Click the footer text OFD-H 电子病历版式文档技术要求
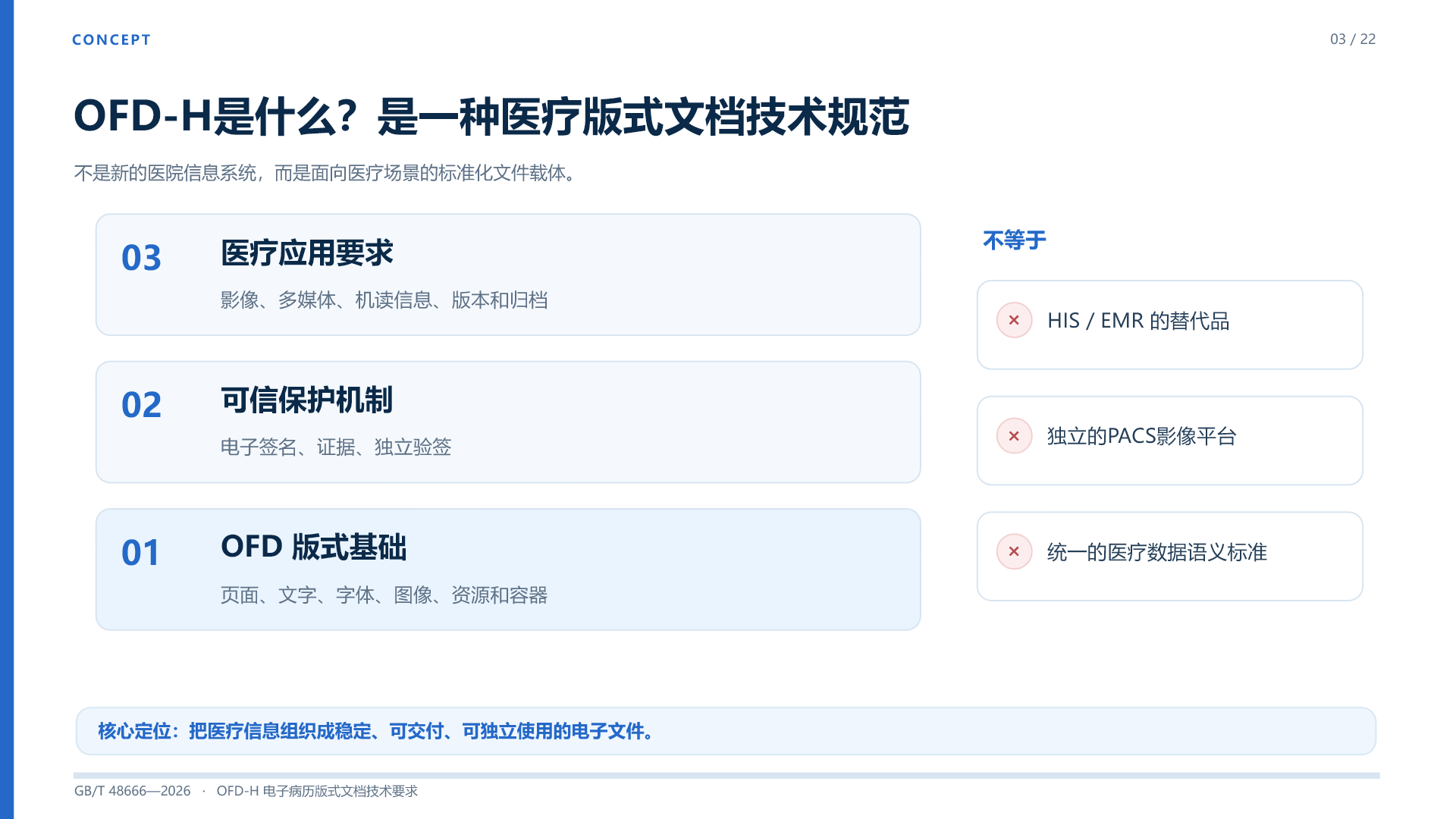Viewport: 1456px width, 819px height. click(x=317, y=791)
